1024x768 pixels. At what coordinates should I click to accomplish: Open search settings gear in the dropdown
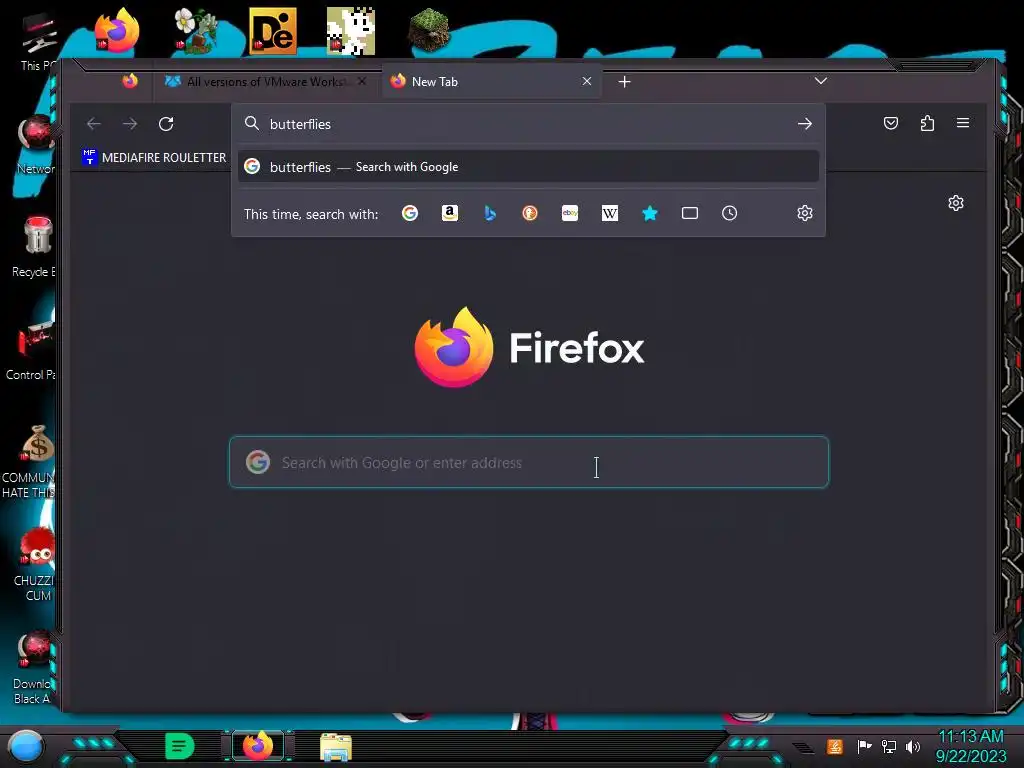805,213
